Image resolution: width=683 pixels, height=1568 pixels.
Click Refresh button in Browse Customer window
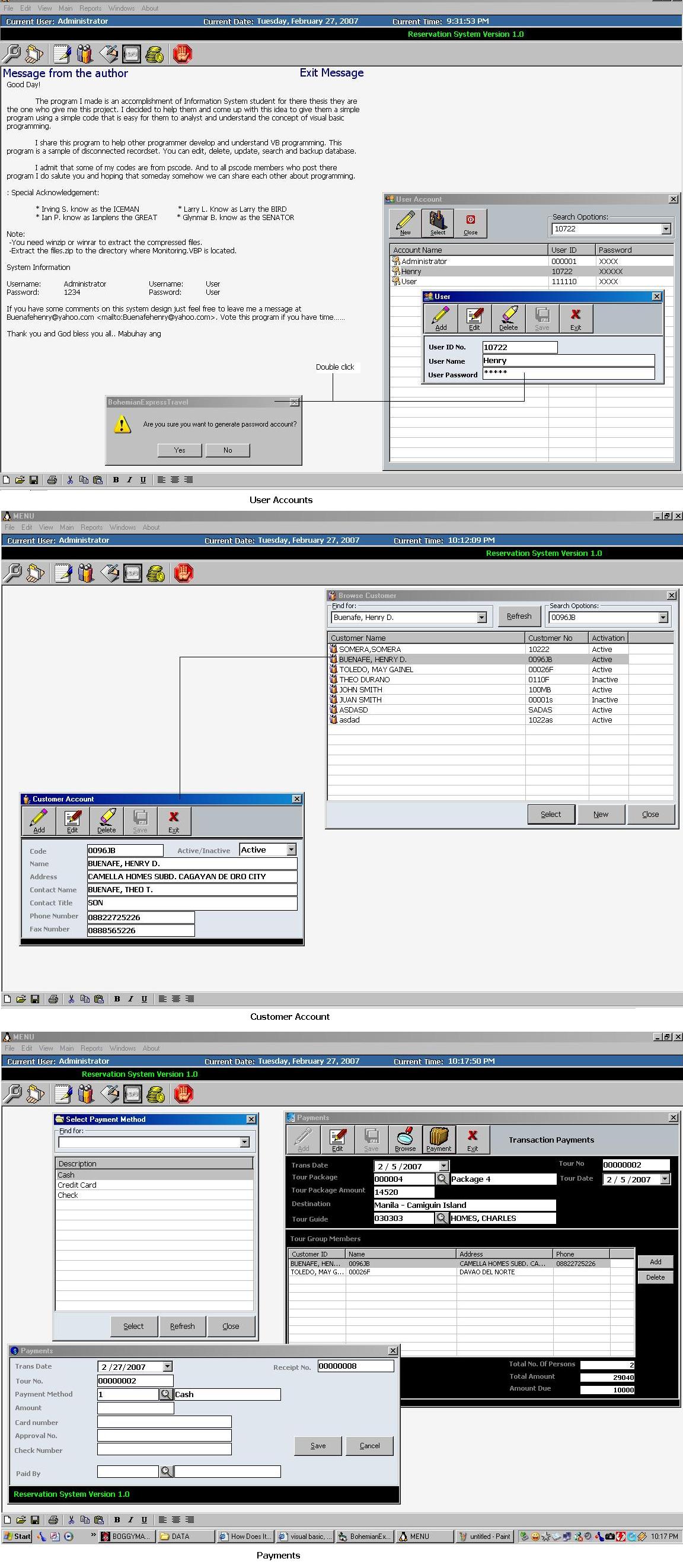coord(519,616)
